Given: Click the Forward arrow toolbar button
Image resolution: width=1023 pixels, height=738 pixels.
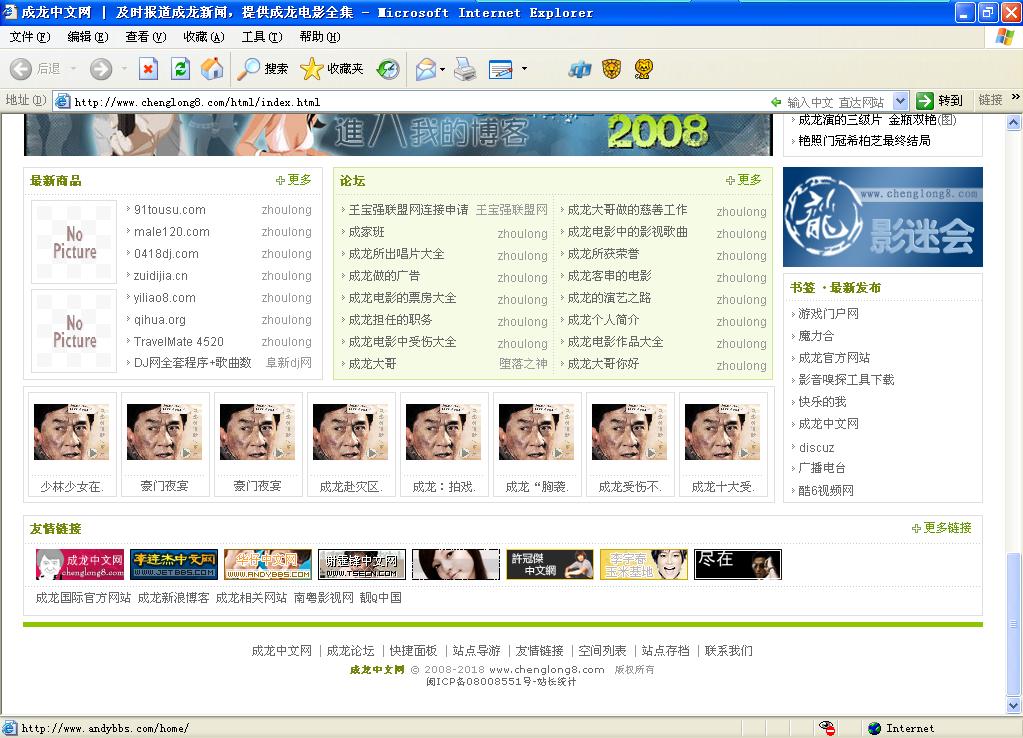Looking at the screenshot, I should click(x=101, y=69).
